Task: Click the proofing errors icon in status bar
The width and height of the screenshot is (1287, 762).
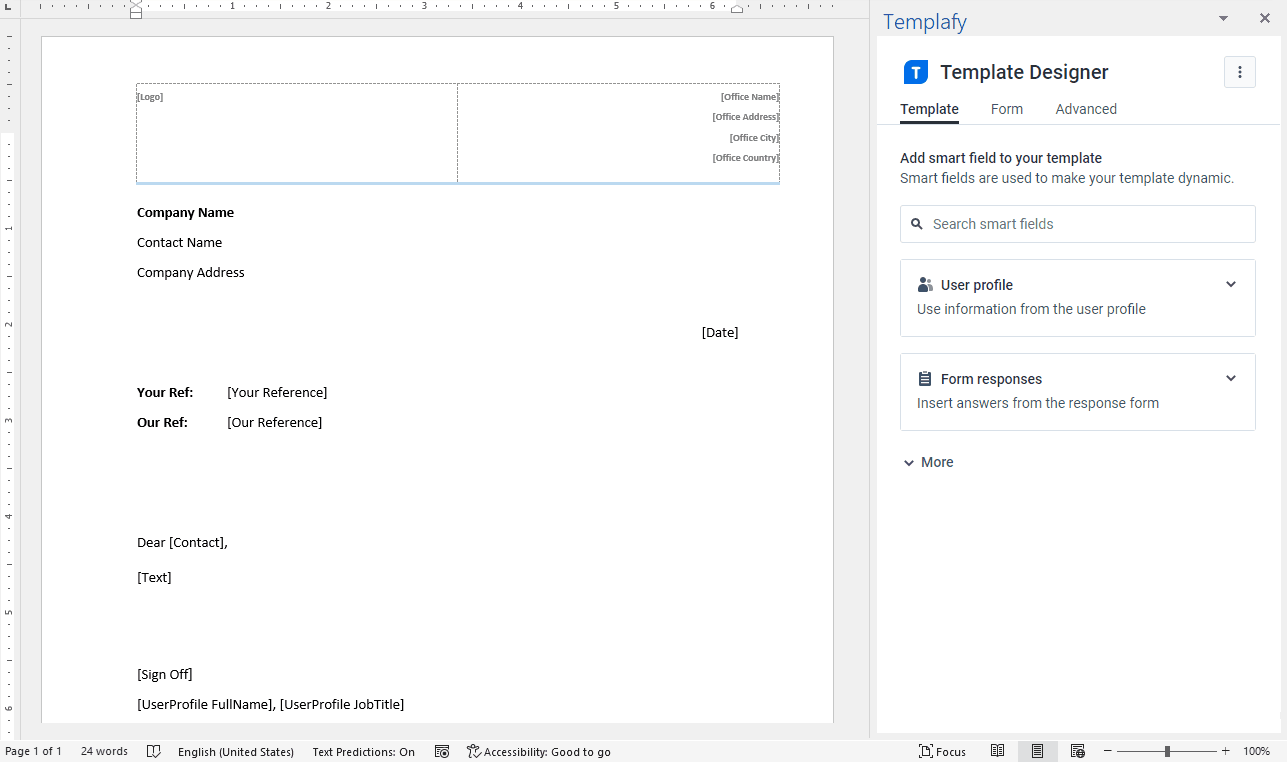Action: click(154, 751)
